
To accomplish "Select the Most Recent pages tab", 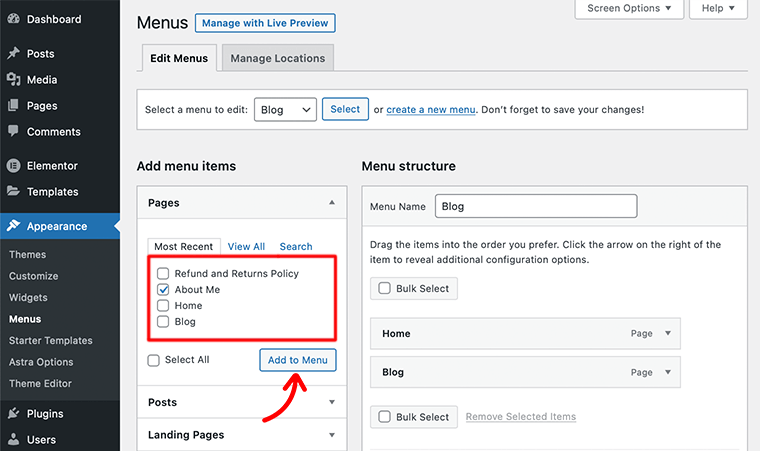I will point(184,246).
